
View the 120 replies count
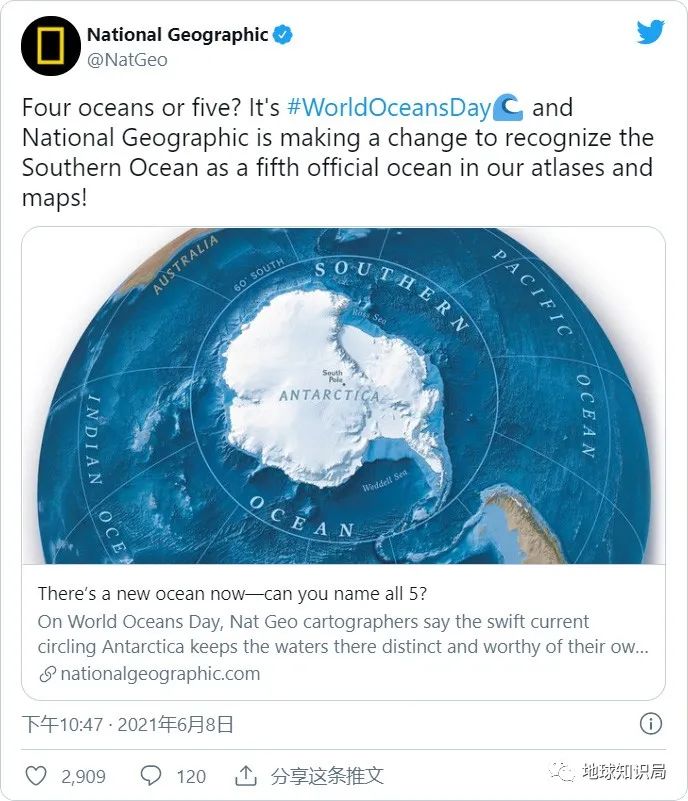[x=190, y=776]
